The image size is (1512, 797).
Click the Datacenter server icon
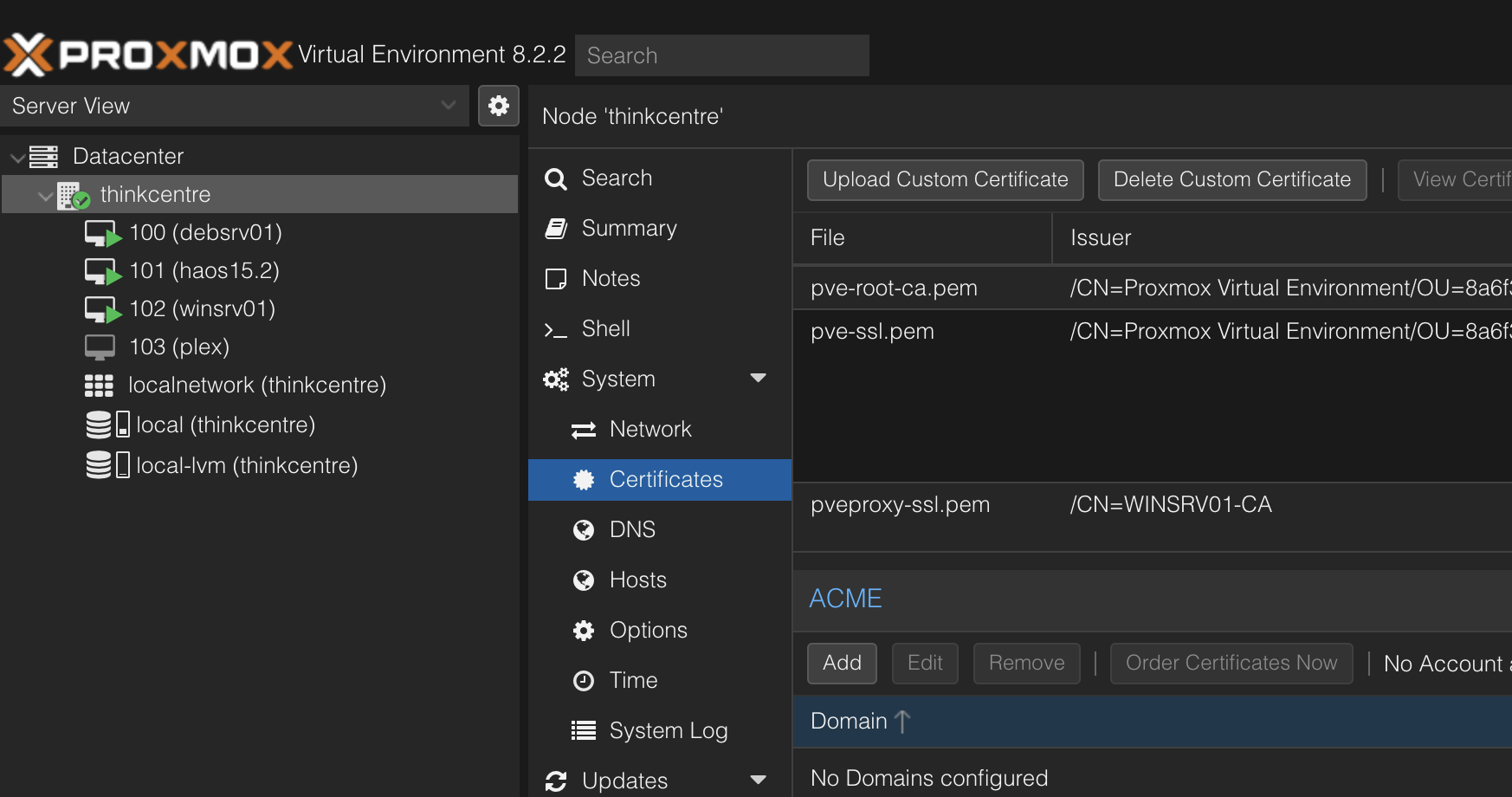click(43, 157)
